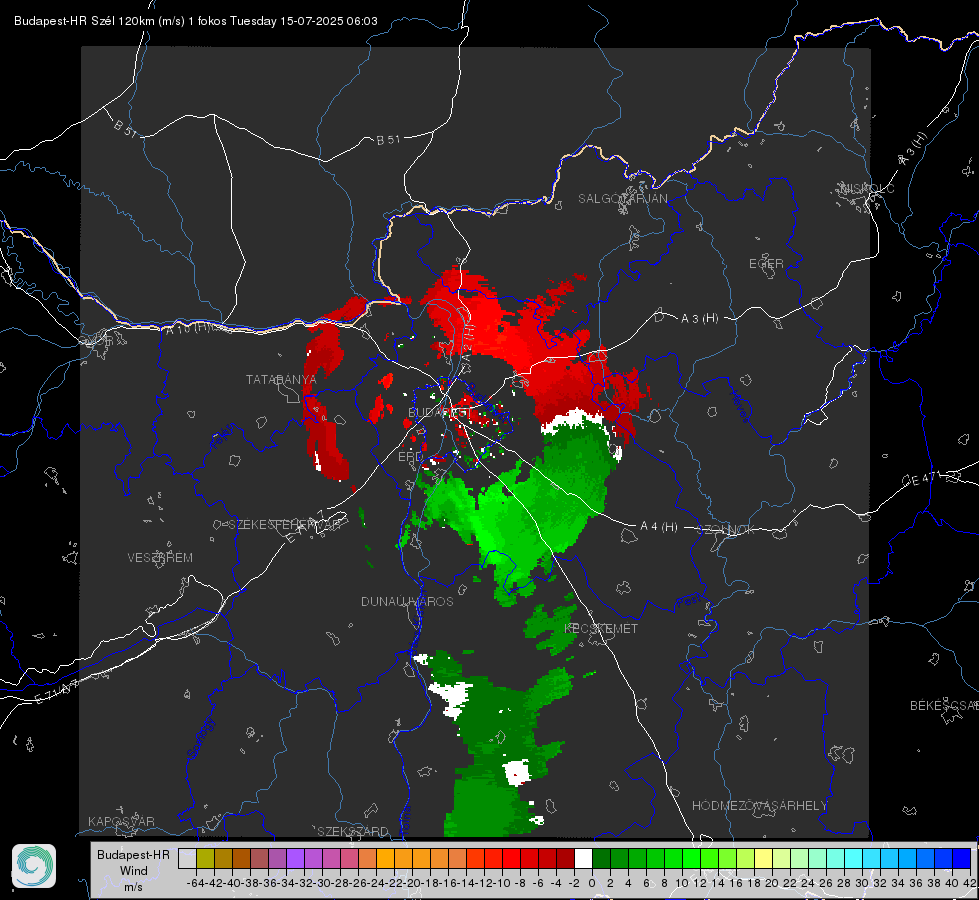Click the VESZPRÉM city label
Viewport: 979px width, 900px height.
click(x=160, y=557)
